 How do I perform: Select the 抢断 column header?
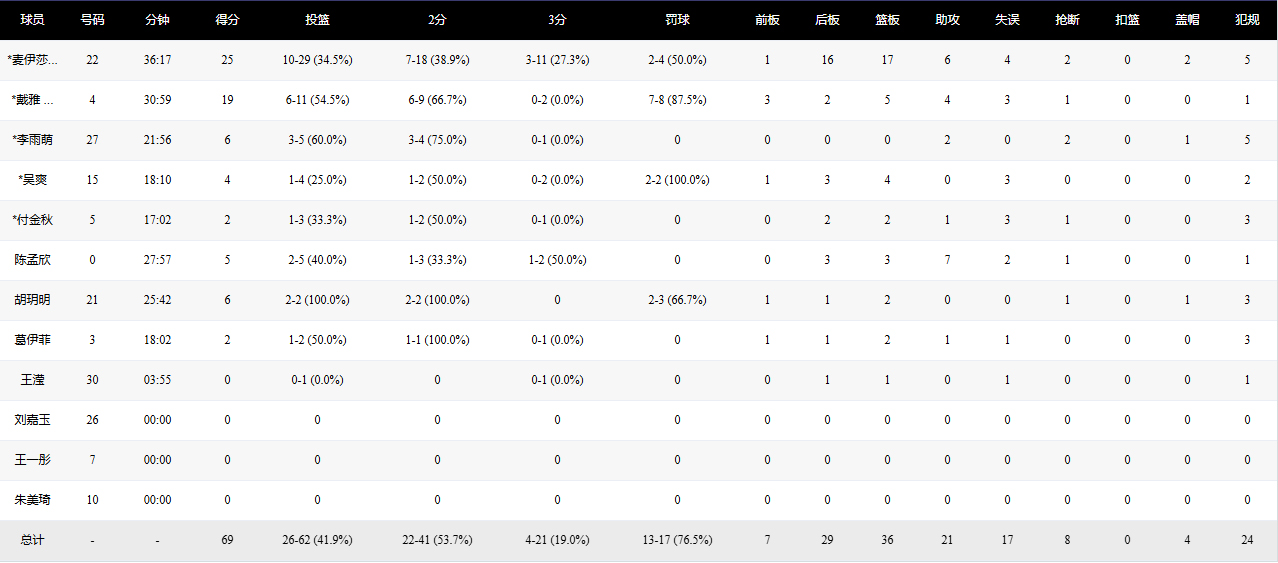1067,20
